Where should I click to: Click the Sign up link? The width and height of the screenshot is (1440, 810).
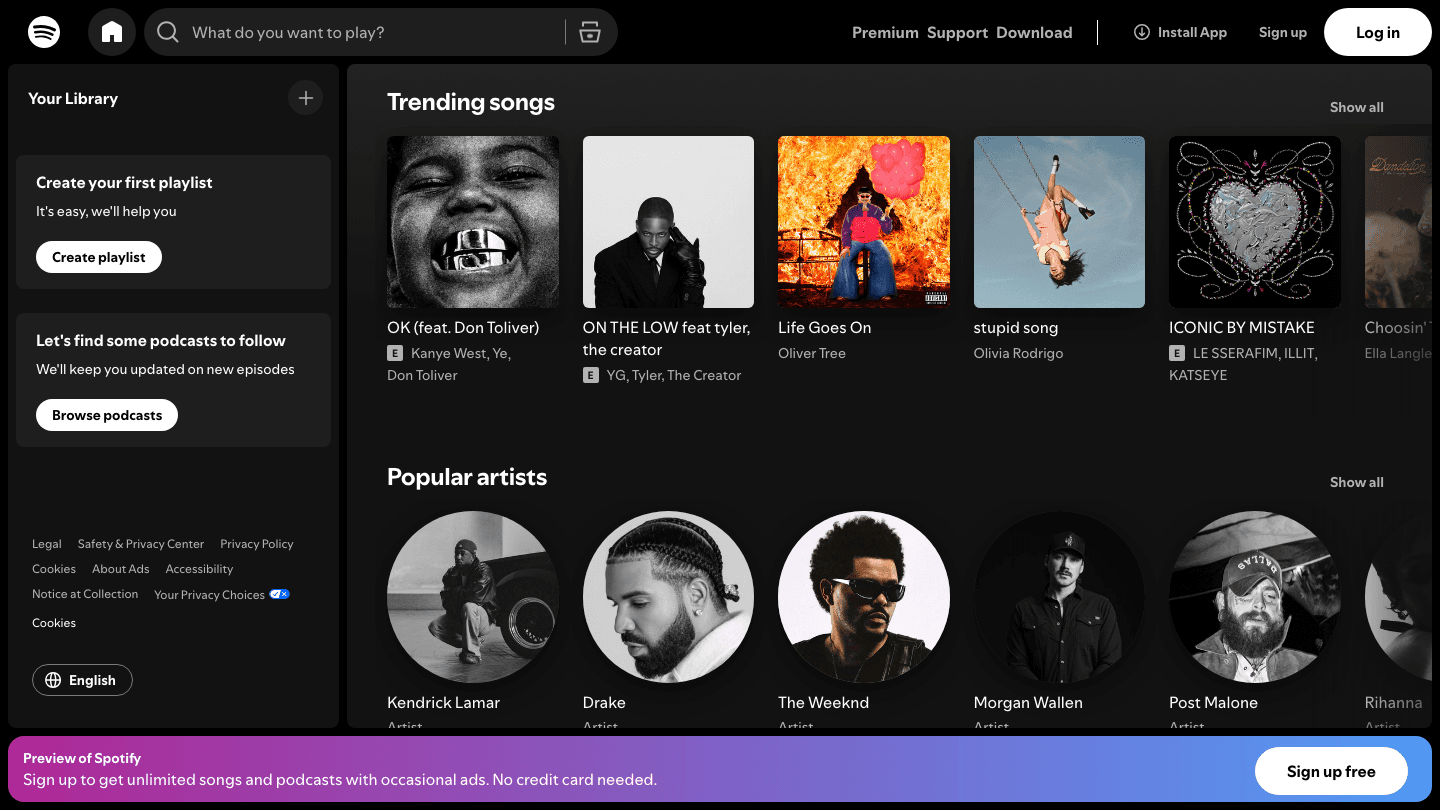pyautogui.click(x=1283, y=32)
